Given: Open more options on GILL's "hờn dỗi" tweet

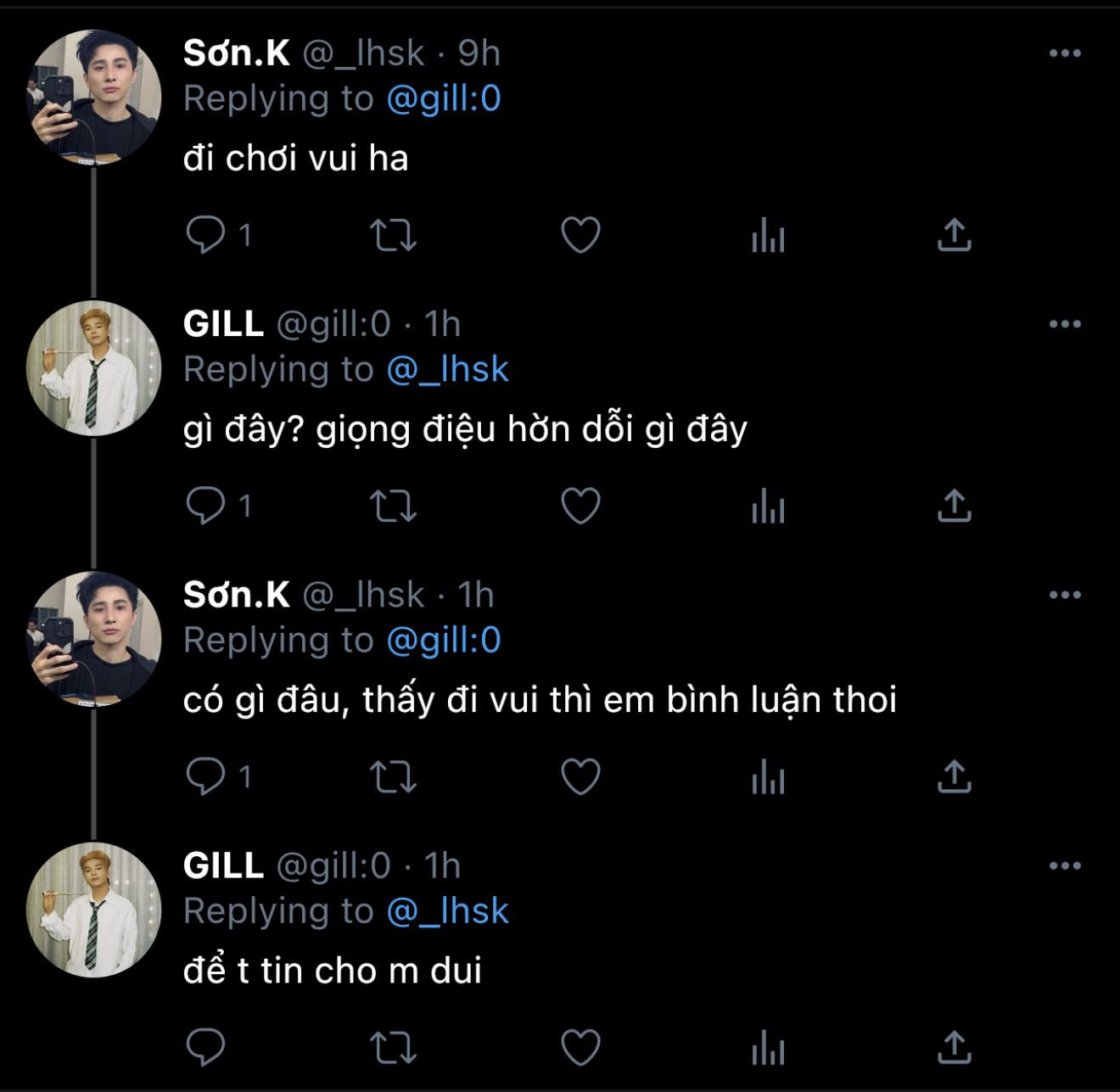Looking at the screenshot, I should pos(1065,324).
